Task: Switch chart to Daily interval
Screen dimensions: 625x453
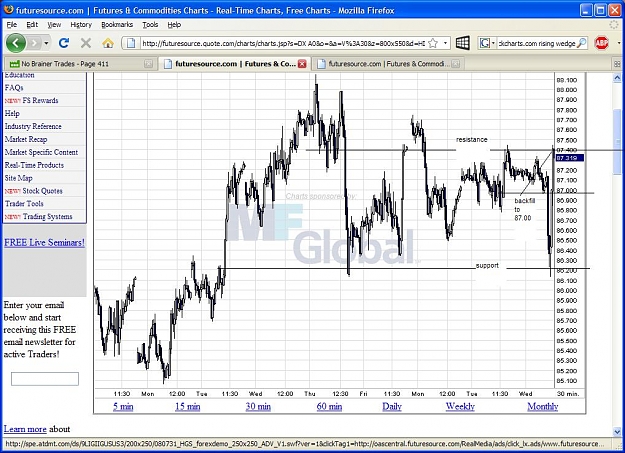Action: click(x=392, y=406)
